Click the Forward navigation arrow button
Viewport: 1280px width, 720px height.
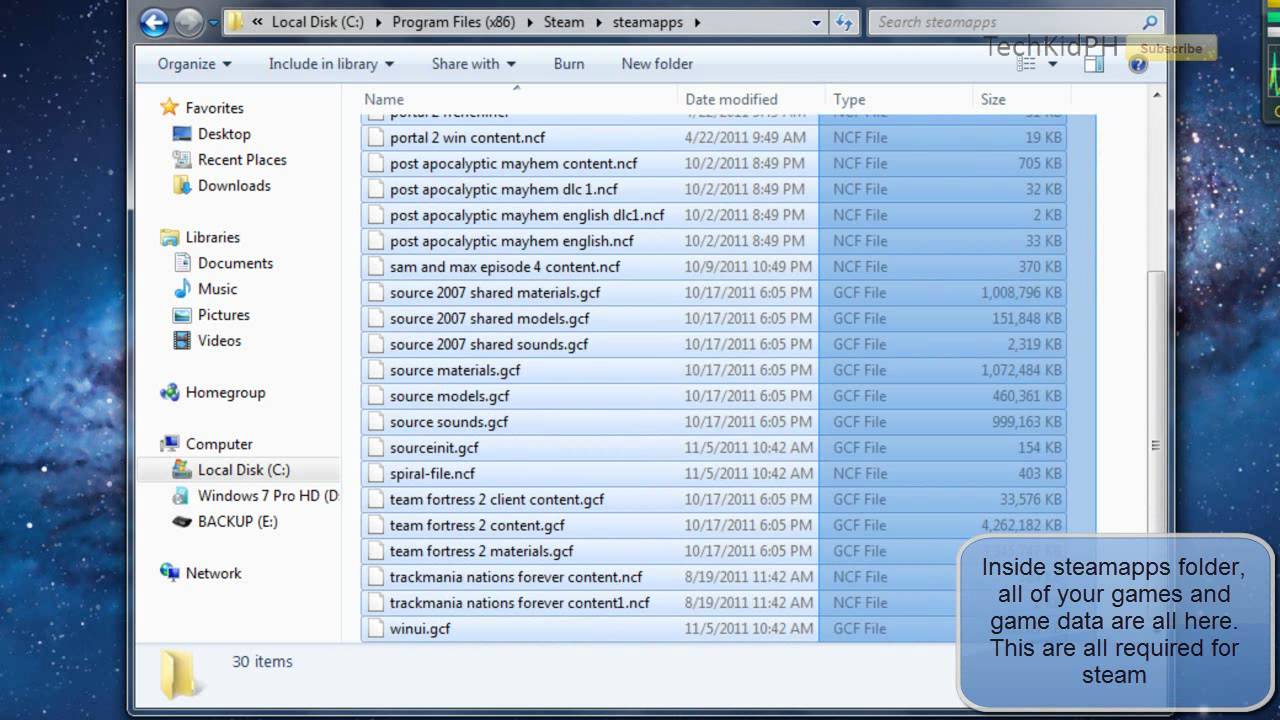coord(188,22)
